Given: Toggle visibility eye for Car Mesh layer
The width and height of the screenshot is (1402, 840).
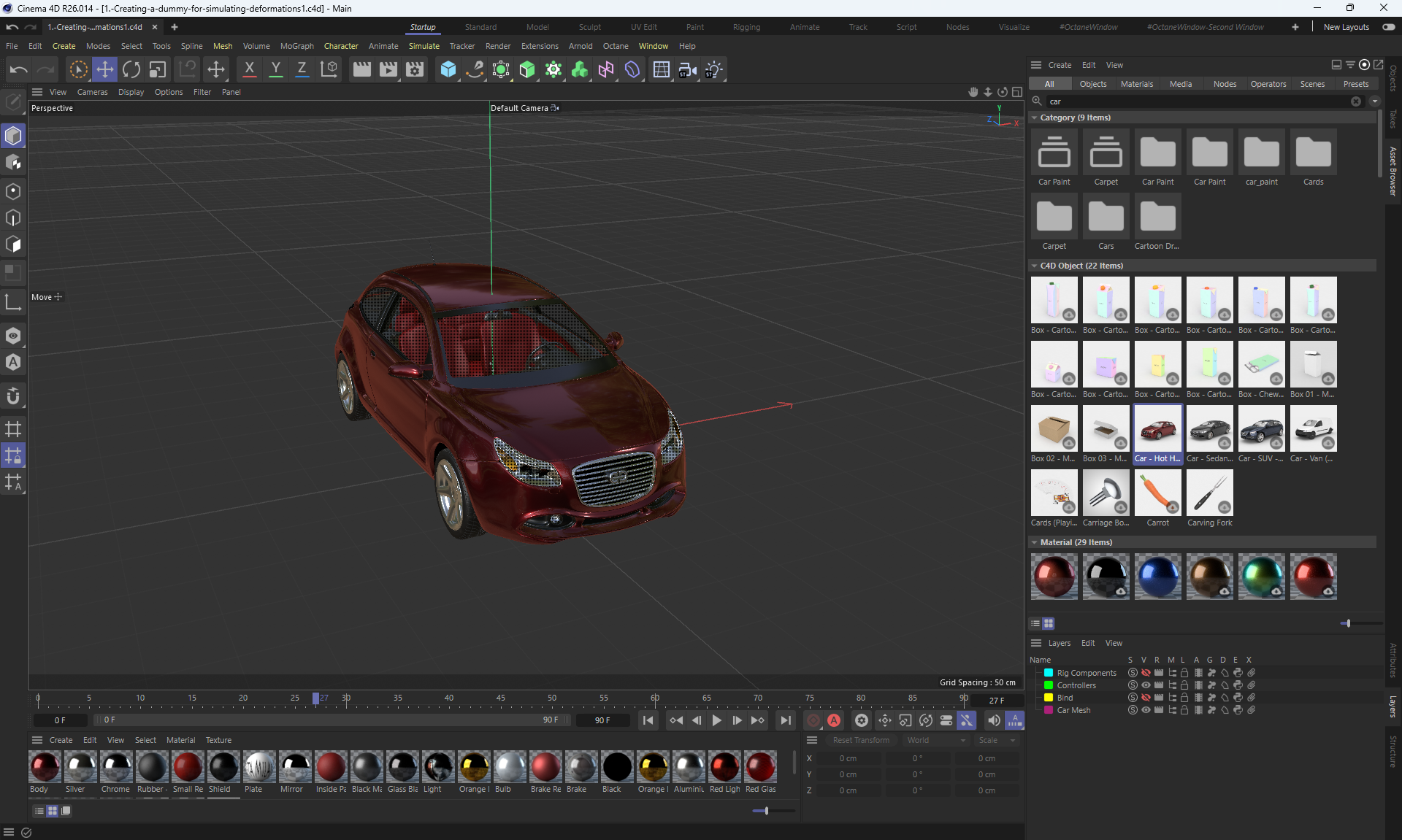Looking at the screenshot, I should click(x=1146, y=710).
